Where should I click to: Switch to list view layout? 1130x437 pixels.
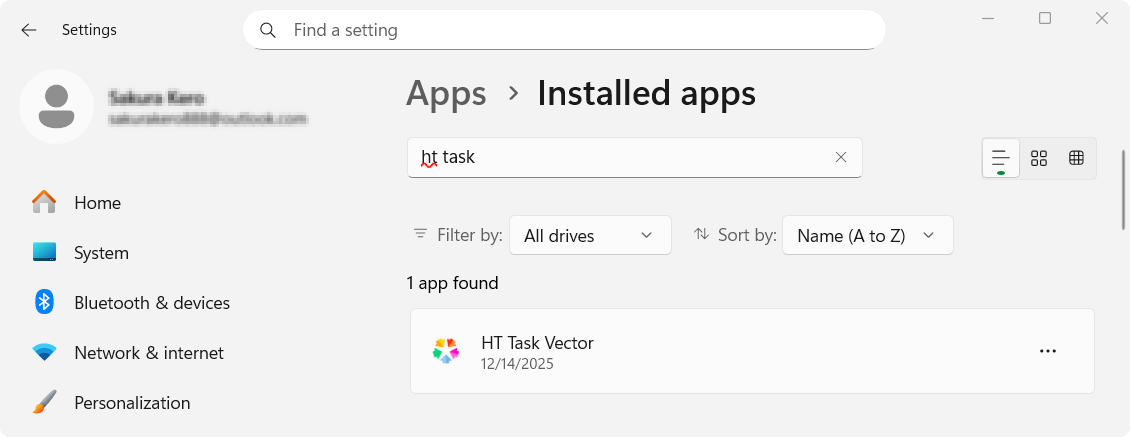[1000, 158]
